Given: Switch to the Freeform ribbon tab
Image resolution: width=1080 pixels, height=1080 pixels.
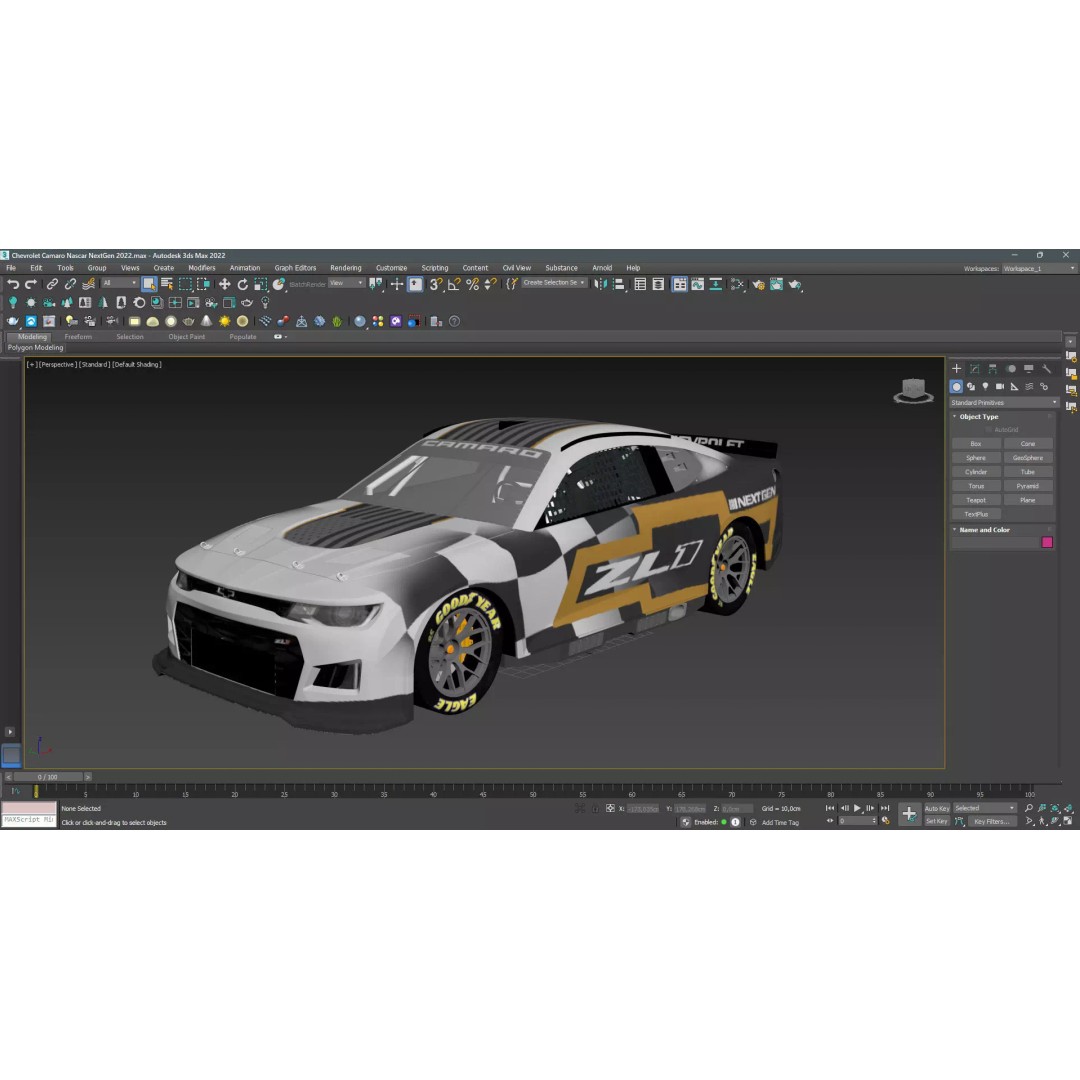Looking at the screenshot, I should coord(78,337).
